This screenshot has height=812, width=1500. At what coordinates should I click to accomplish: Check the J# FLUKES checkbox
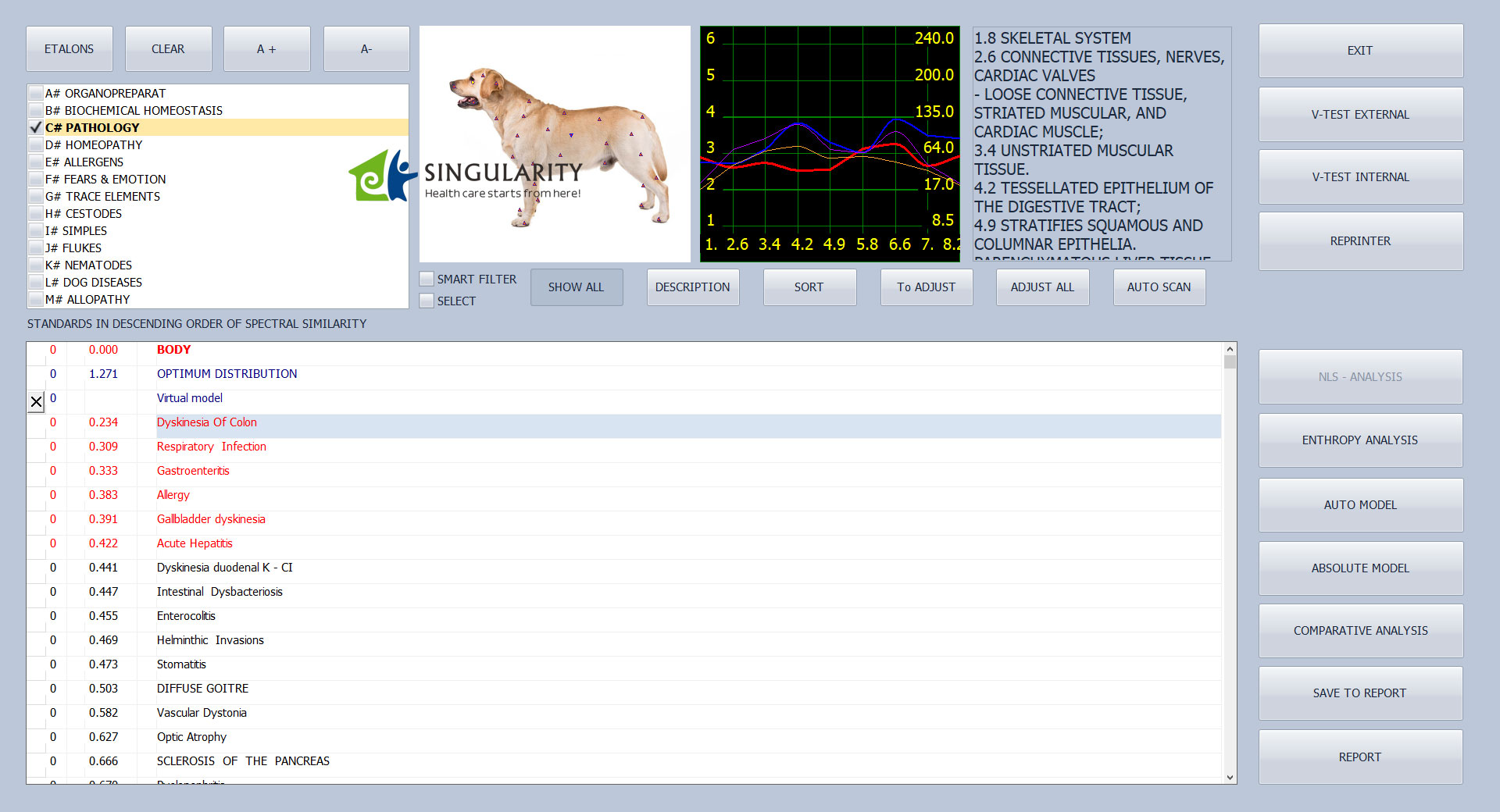click(x=36, y=248)
